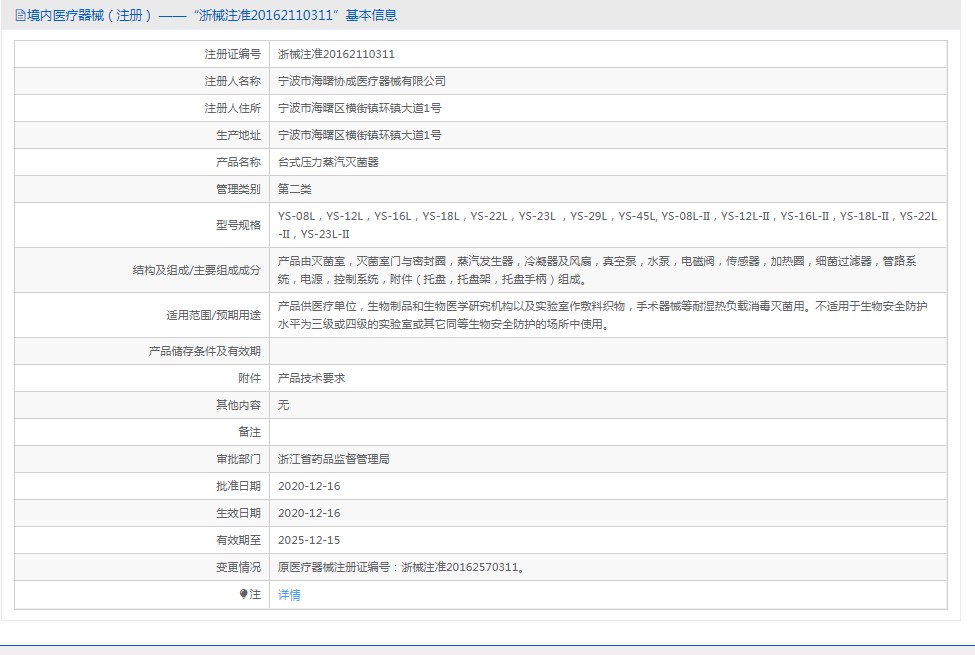
Task: Click the 注册人名称 label
Action: tap(233, 81)
